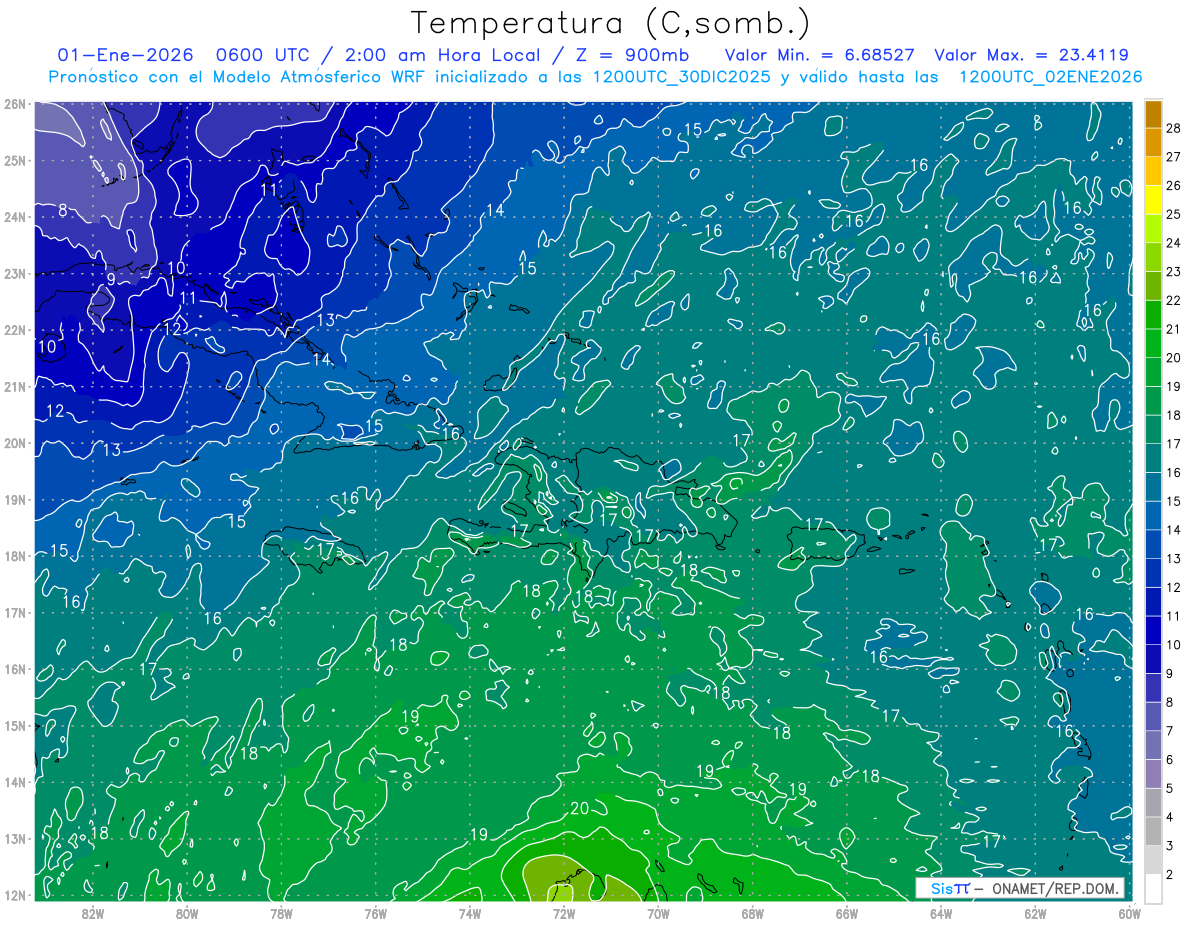Click the dark-orange colorbar swatch above 28
This screenshot has height=927, width=1200.
[x=1153, y=114]
